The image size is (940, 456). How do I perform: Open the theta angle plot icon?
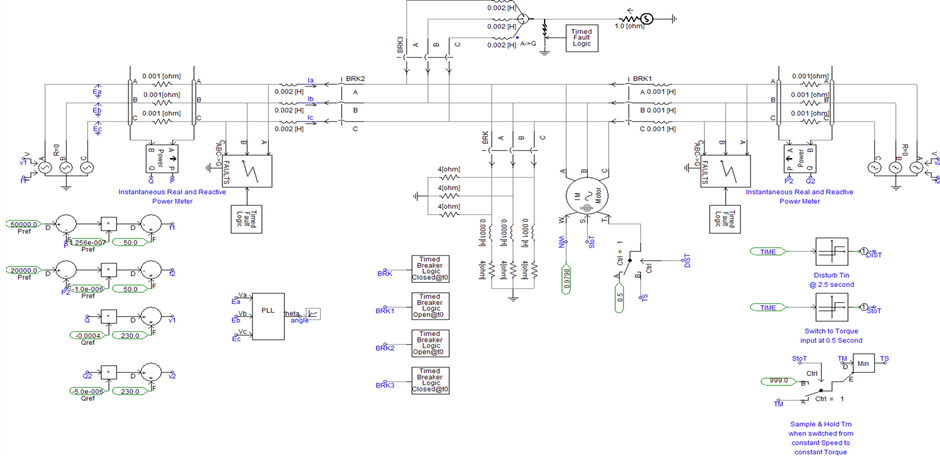tap(313, 314)
